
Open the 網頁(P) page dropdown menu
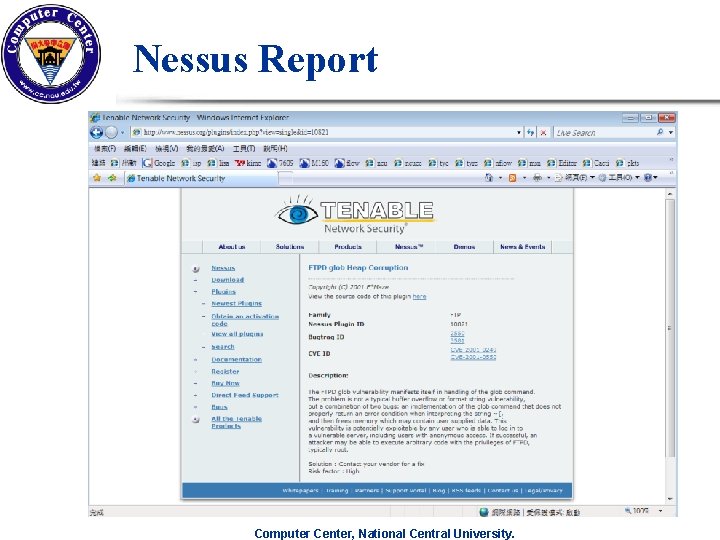(574, 178)
